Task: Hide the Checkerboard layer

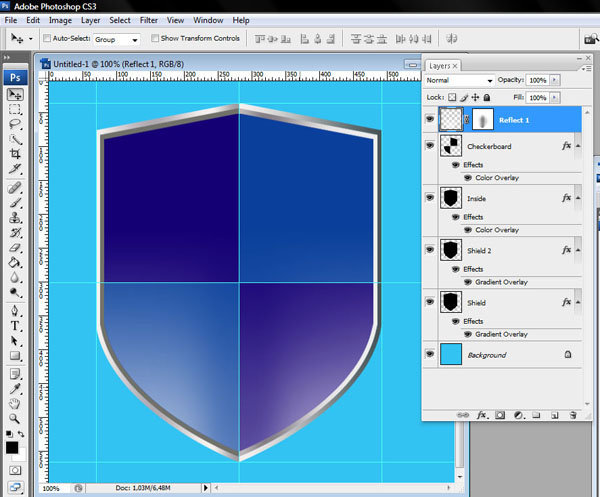Action: pyautogui.click(x=430, y=145)
